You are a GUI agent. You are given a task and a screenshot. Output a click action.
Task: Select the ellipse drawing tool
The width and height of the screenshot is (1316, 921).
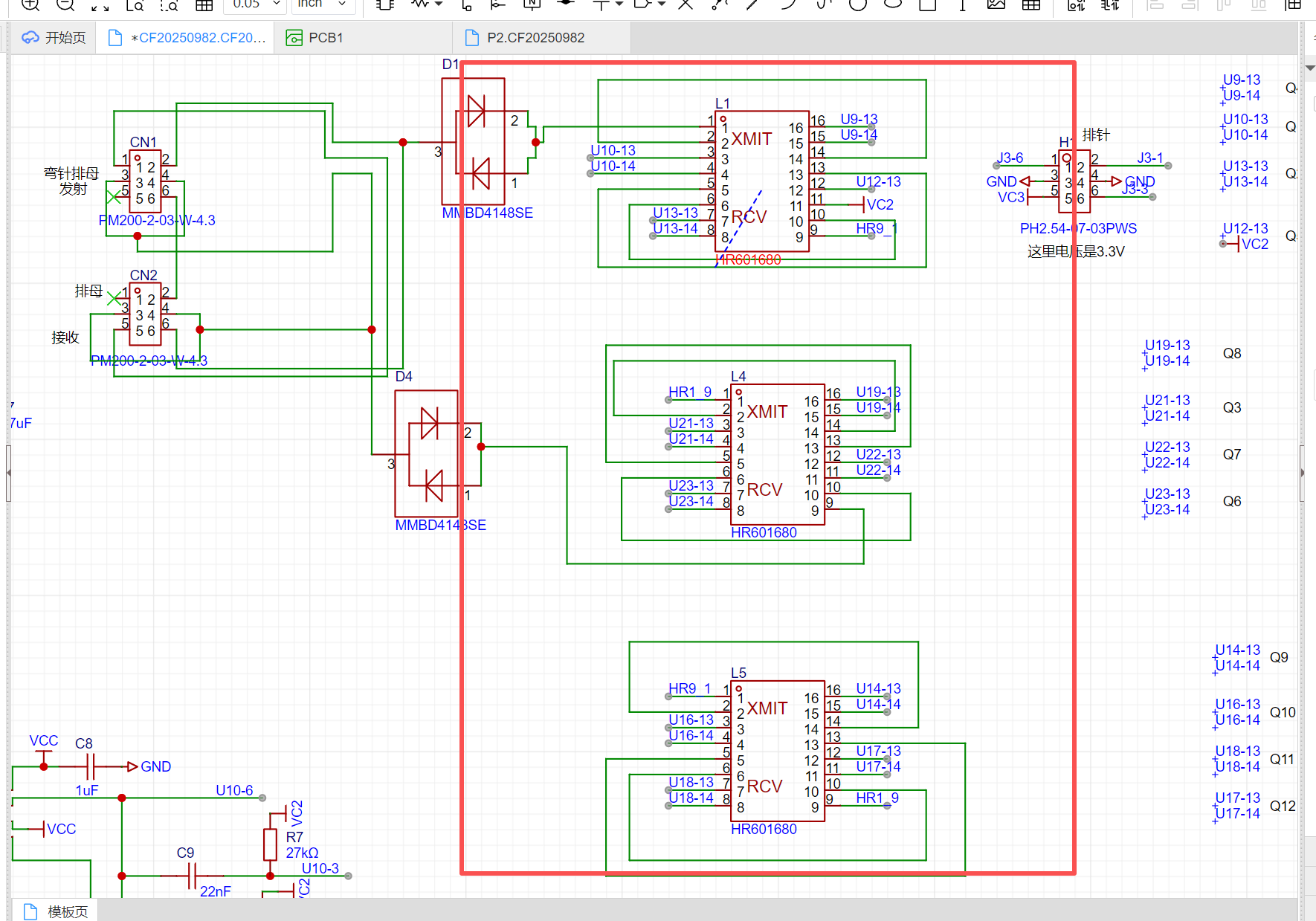click(x=893, y=4)
